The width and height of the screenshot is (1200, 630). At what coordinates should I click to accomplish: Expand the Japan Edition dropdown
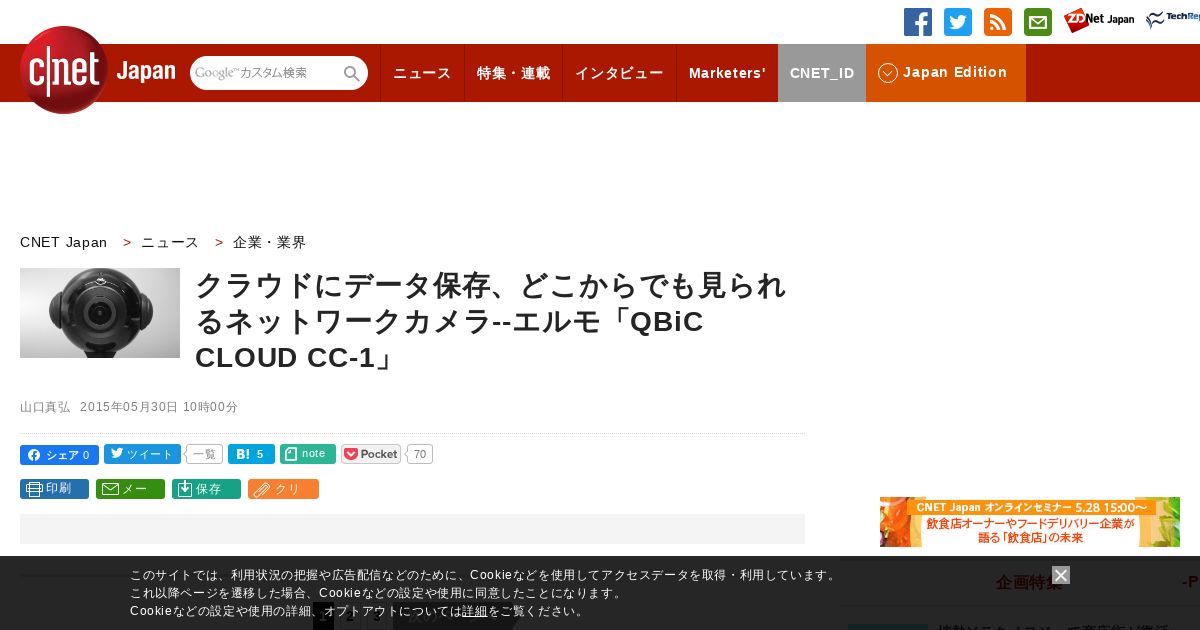946,73
